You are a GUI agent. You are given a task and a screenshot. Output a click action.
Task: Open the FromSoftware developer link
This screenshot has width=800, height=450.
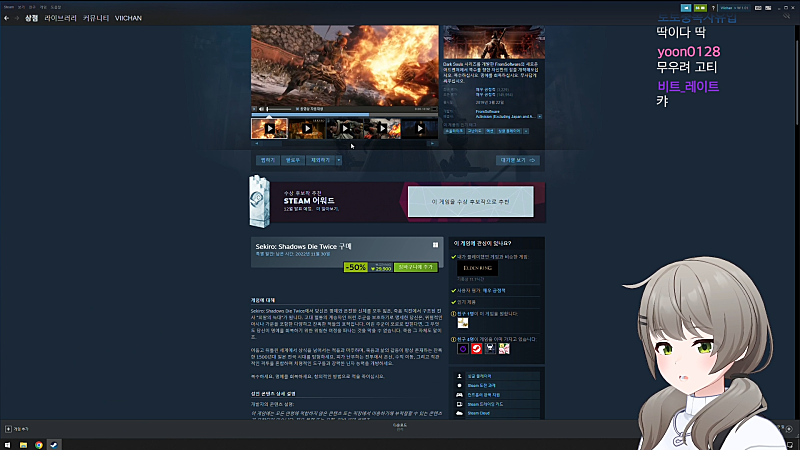tap(488, 111)
